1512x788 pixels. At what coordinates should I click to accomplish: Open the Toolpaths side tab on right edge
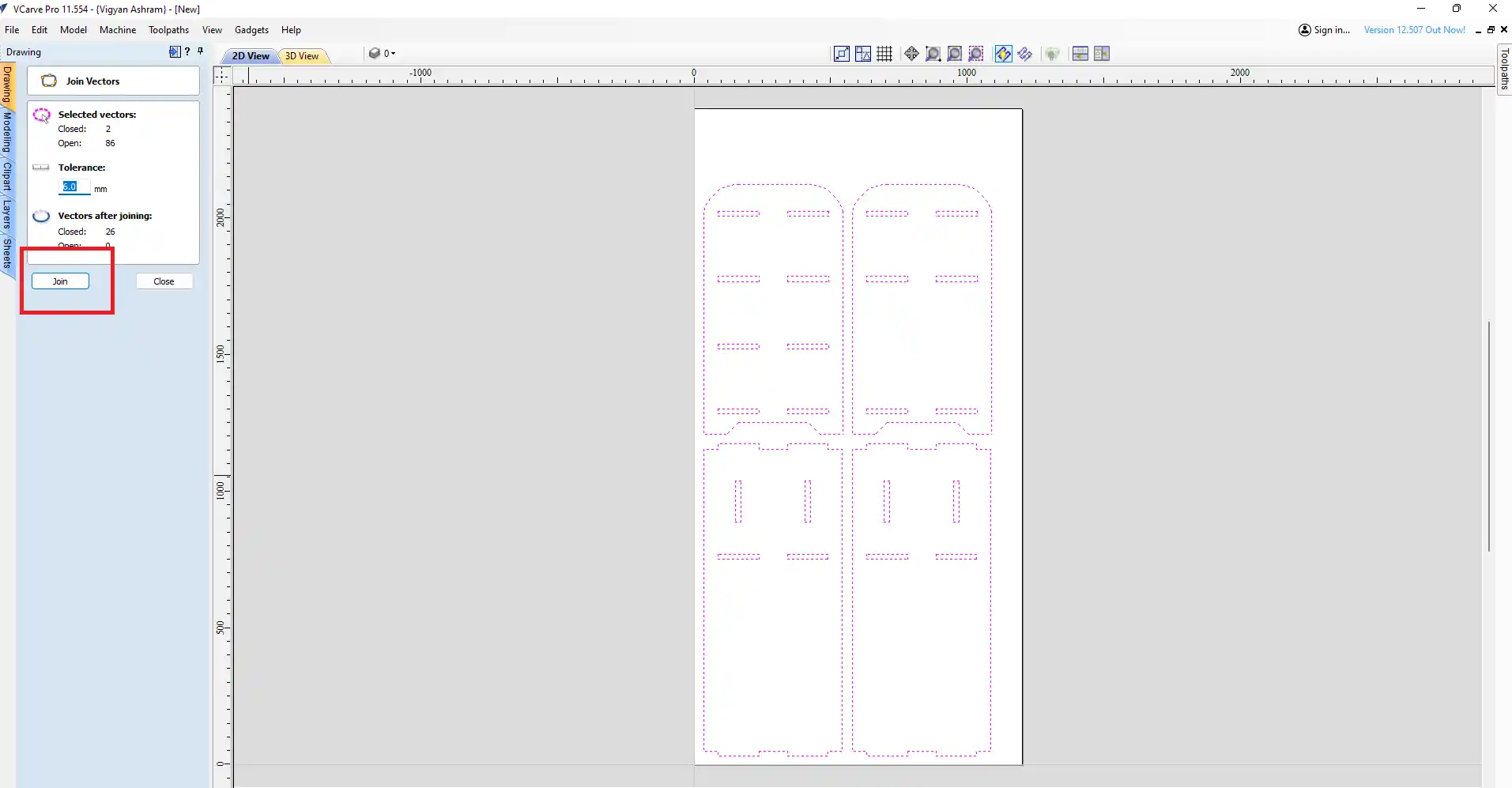coord(1504,69)
